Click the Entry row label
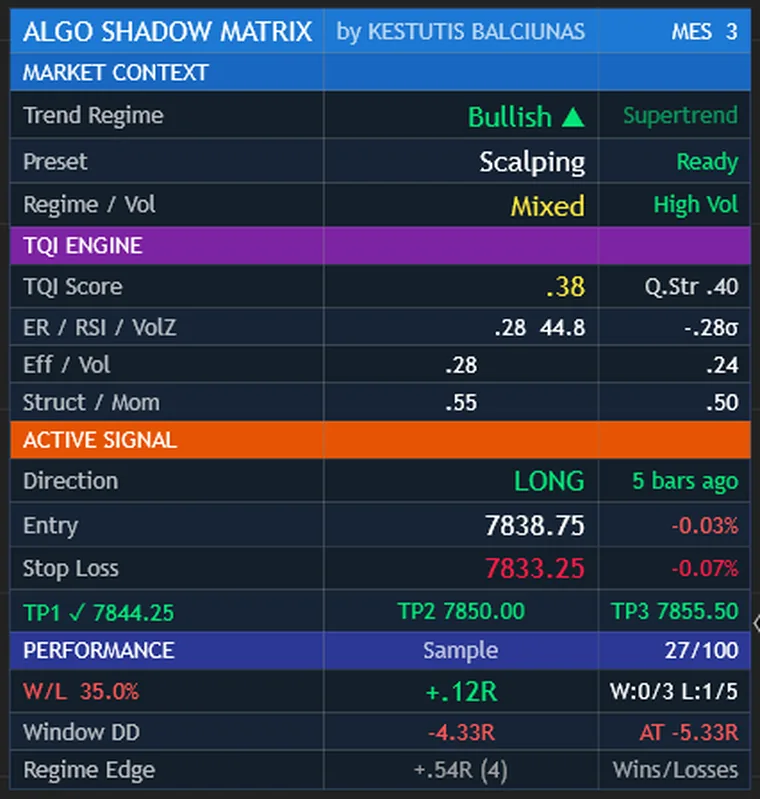760x799 pixels. click(x=50, y=526)
